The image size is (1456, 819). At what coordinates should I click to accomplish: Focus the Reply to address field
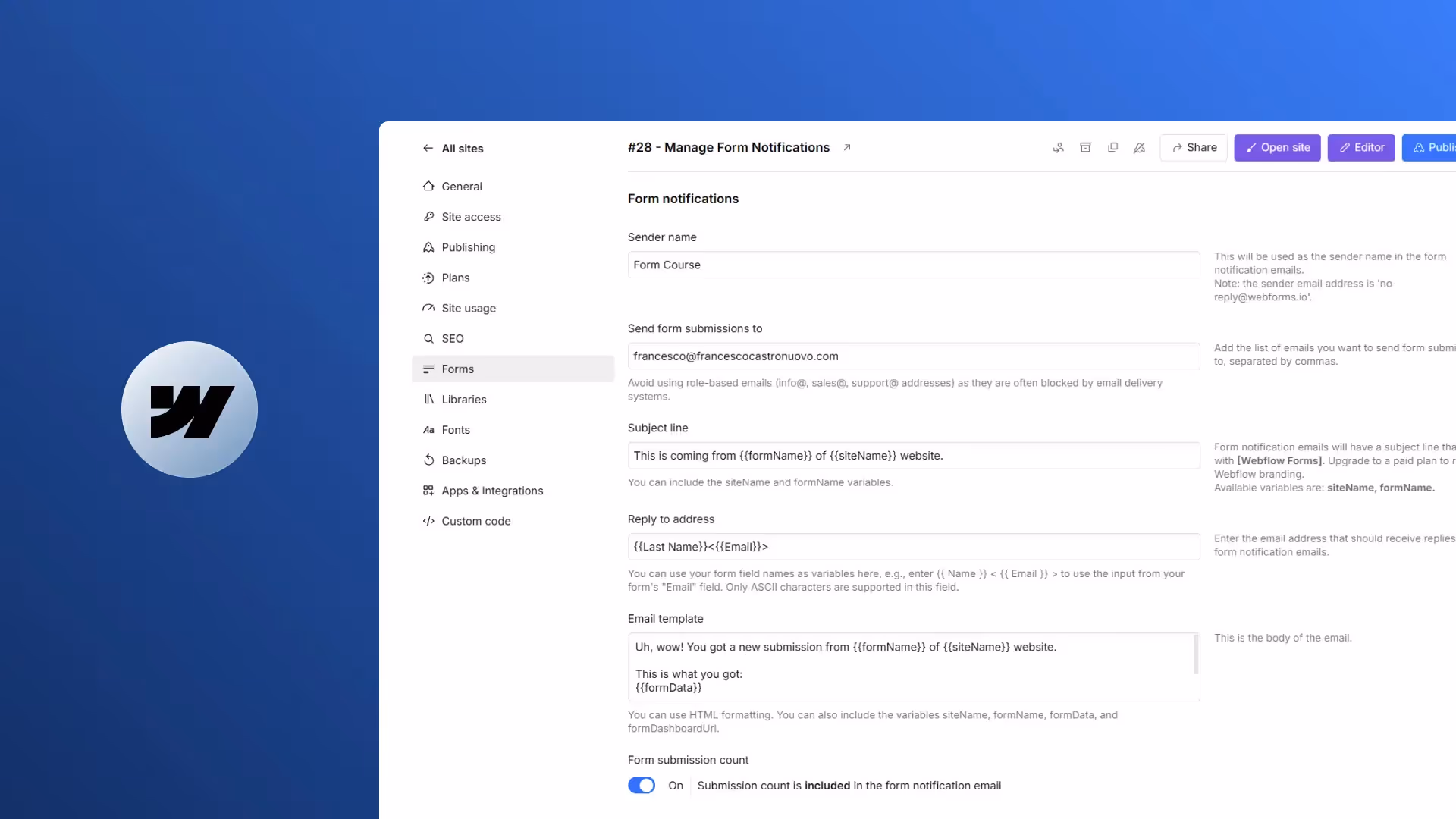pos(913,547)
